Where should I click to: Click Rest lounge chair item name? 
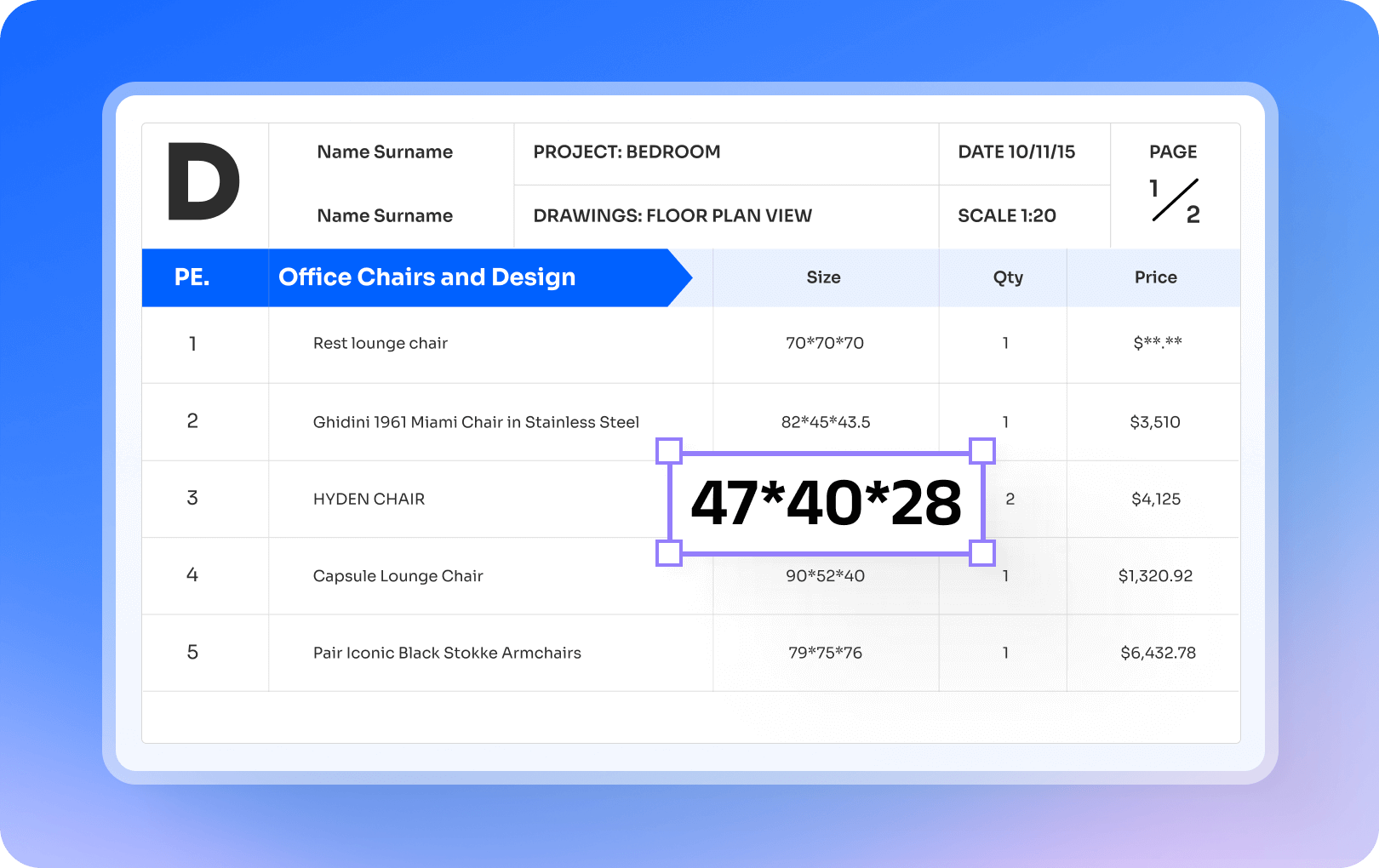(381, 344)
